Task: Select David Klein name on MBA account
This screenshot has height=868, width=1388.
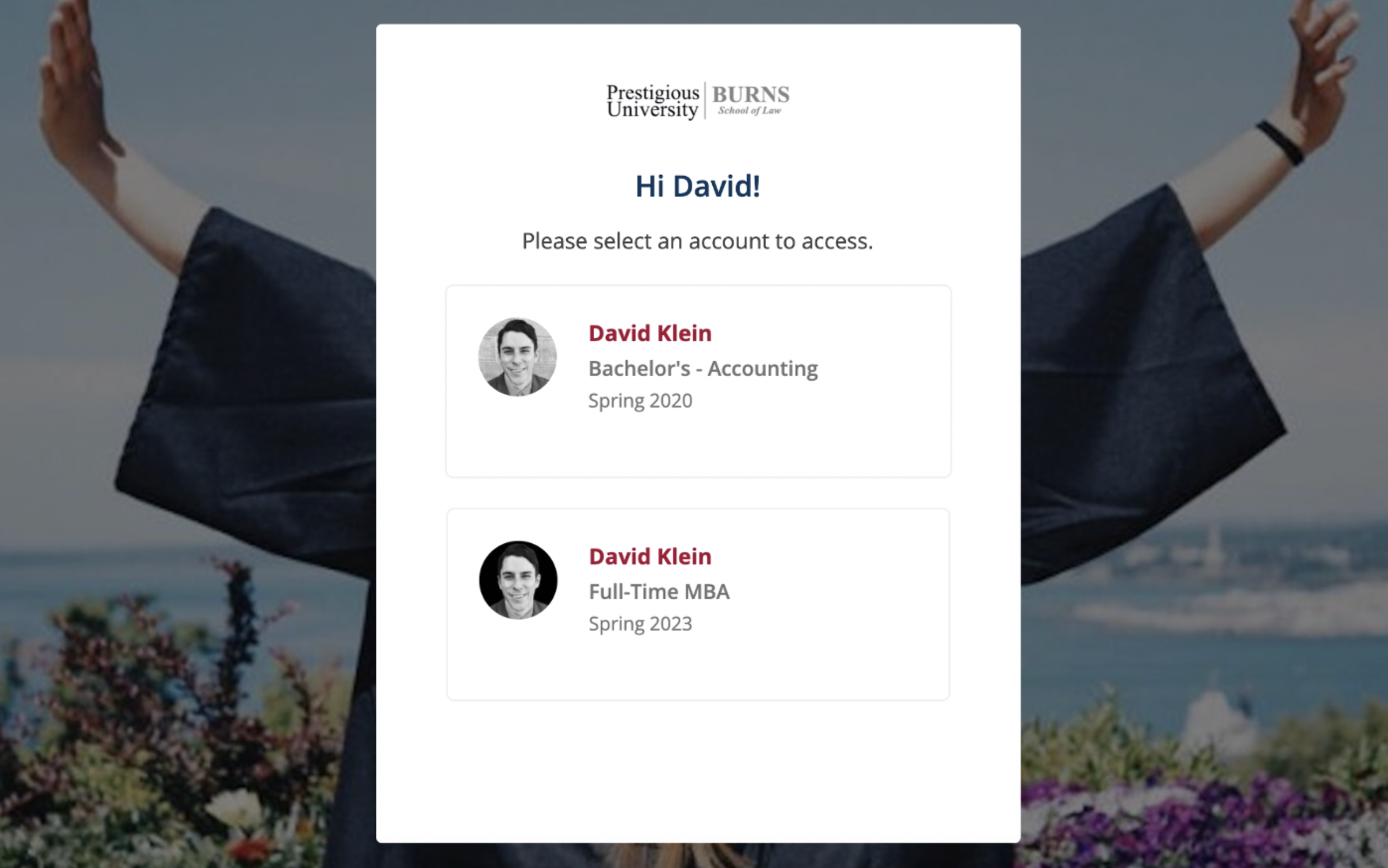Action: (650, 556)
